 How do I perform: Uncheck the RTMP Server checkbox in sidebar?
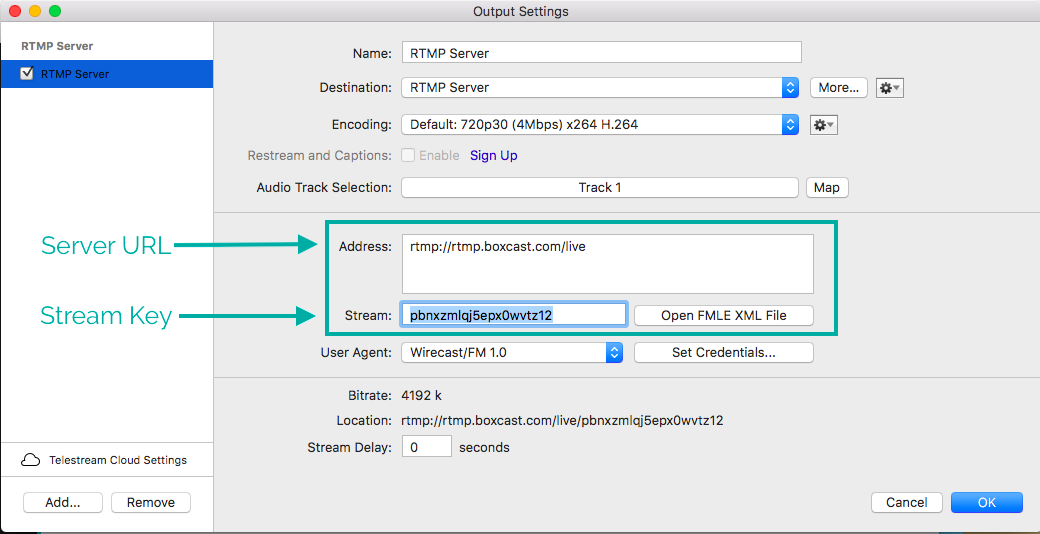pyautogui.click(x=27, y=74)
